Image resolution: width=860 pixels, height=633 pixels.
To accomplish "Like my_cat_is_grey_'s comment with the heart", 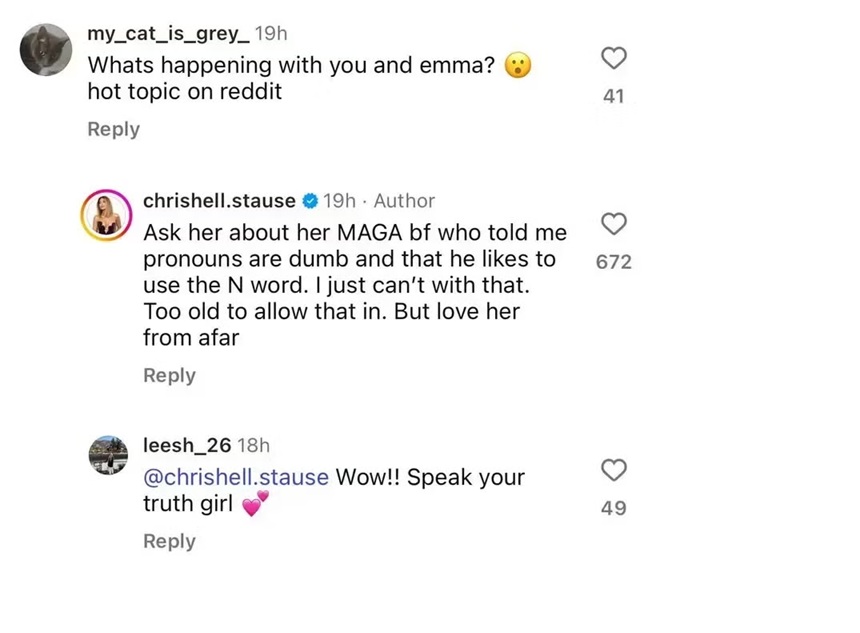I will (614, 59).
